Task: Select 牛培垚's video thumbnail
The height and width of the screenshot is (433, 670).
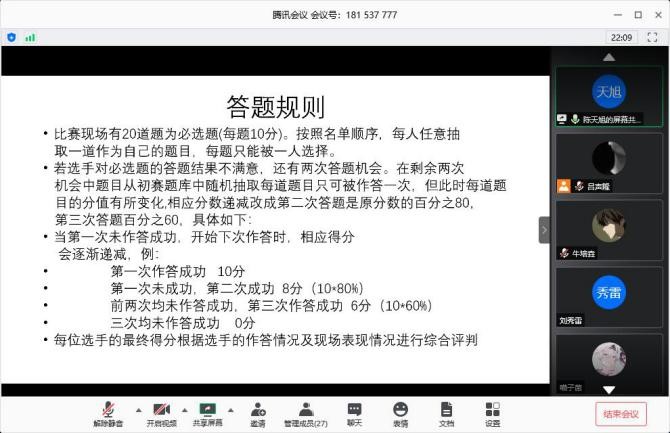Action: [x=609, y=230]
